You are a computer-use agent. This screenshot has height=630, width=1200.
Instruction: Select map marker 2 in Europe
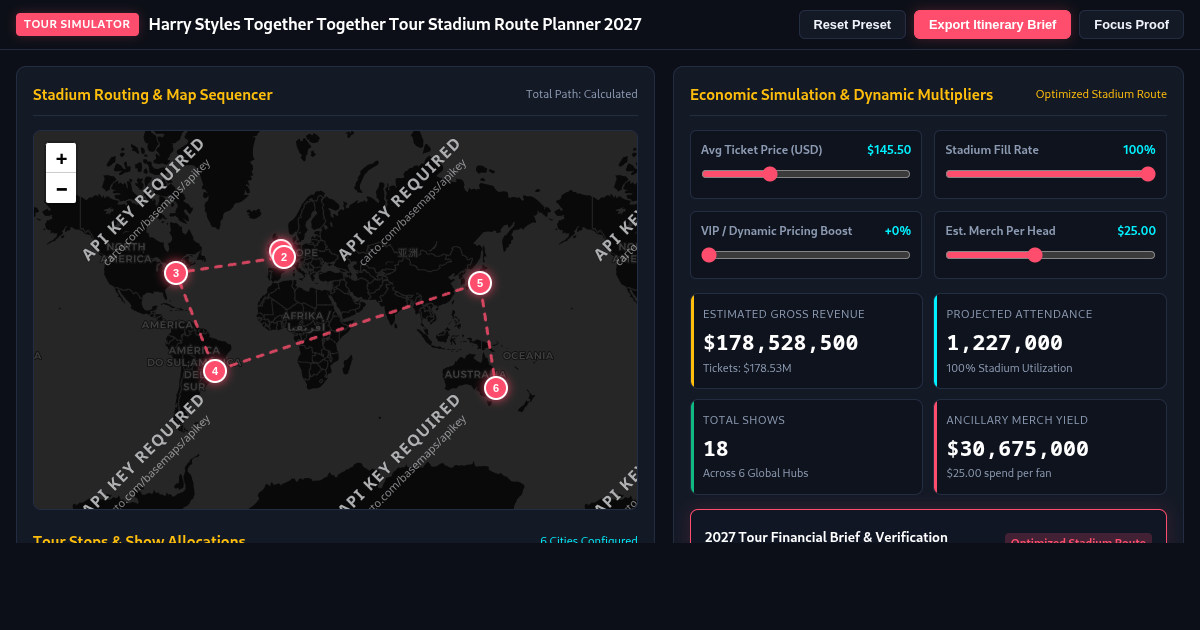[x=284, y=257]
